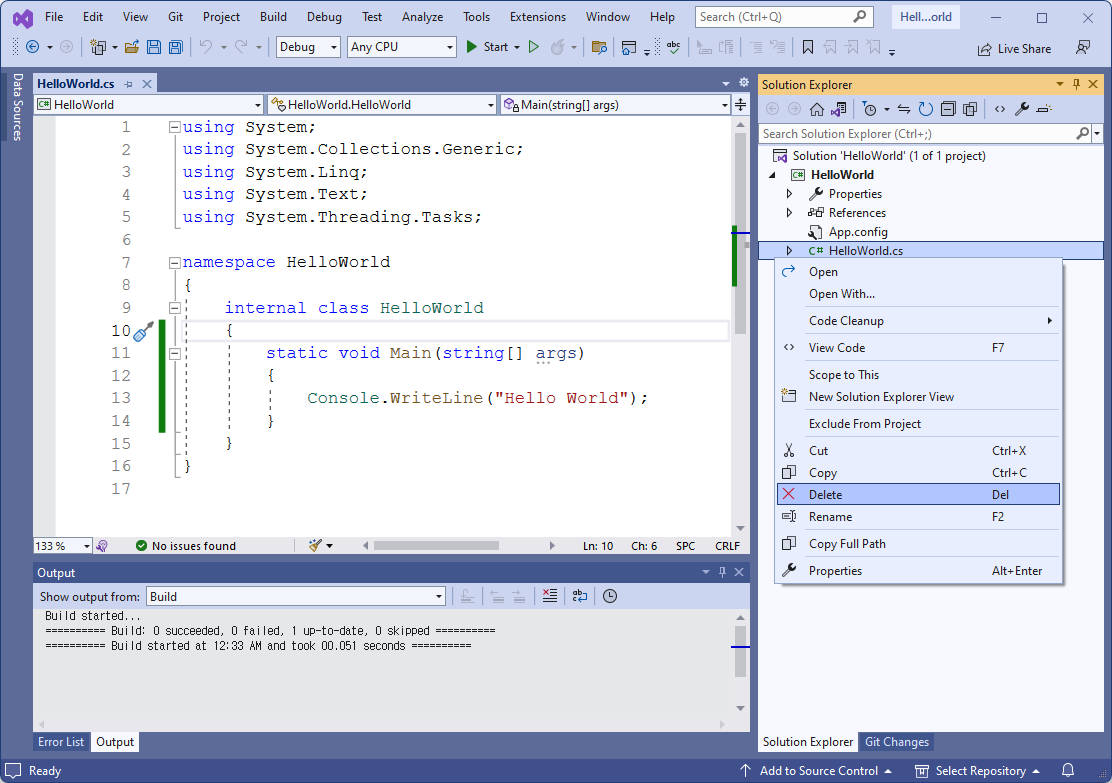Click the Search Solution Explorer field

point(919,133)
